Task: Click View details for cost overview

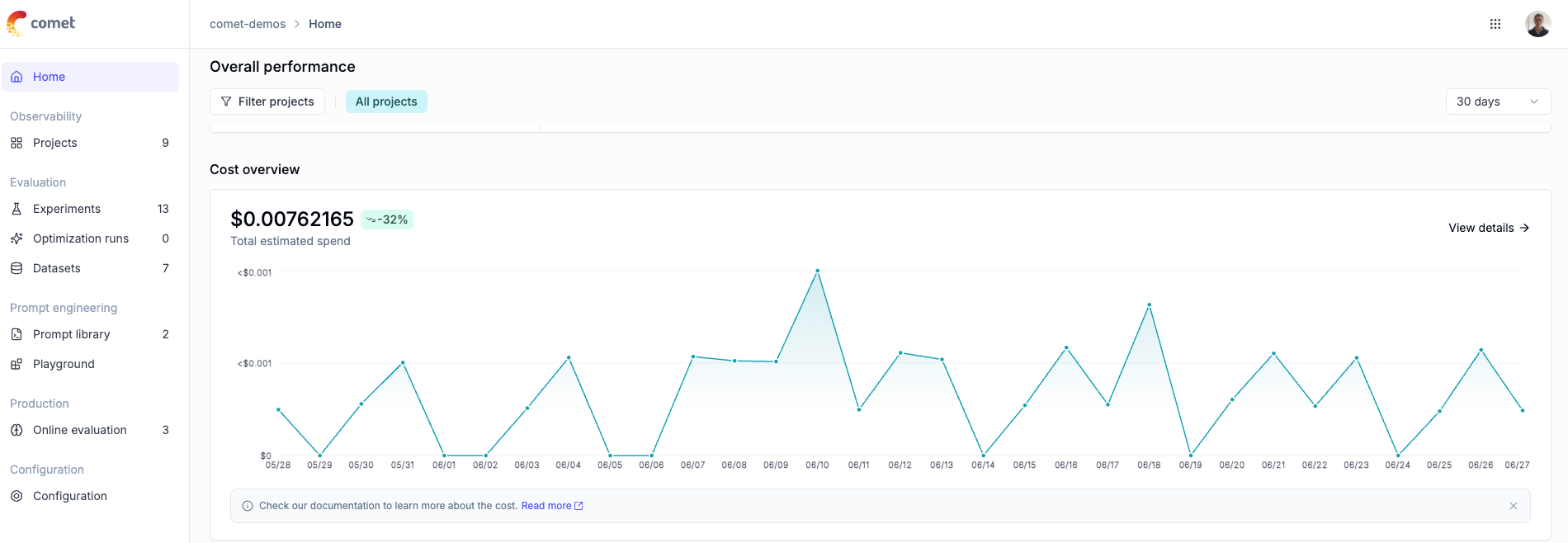Action: [x=1488, y=228]
